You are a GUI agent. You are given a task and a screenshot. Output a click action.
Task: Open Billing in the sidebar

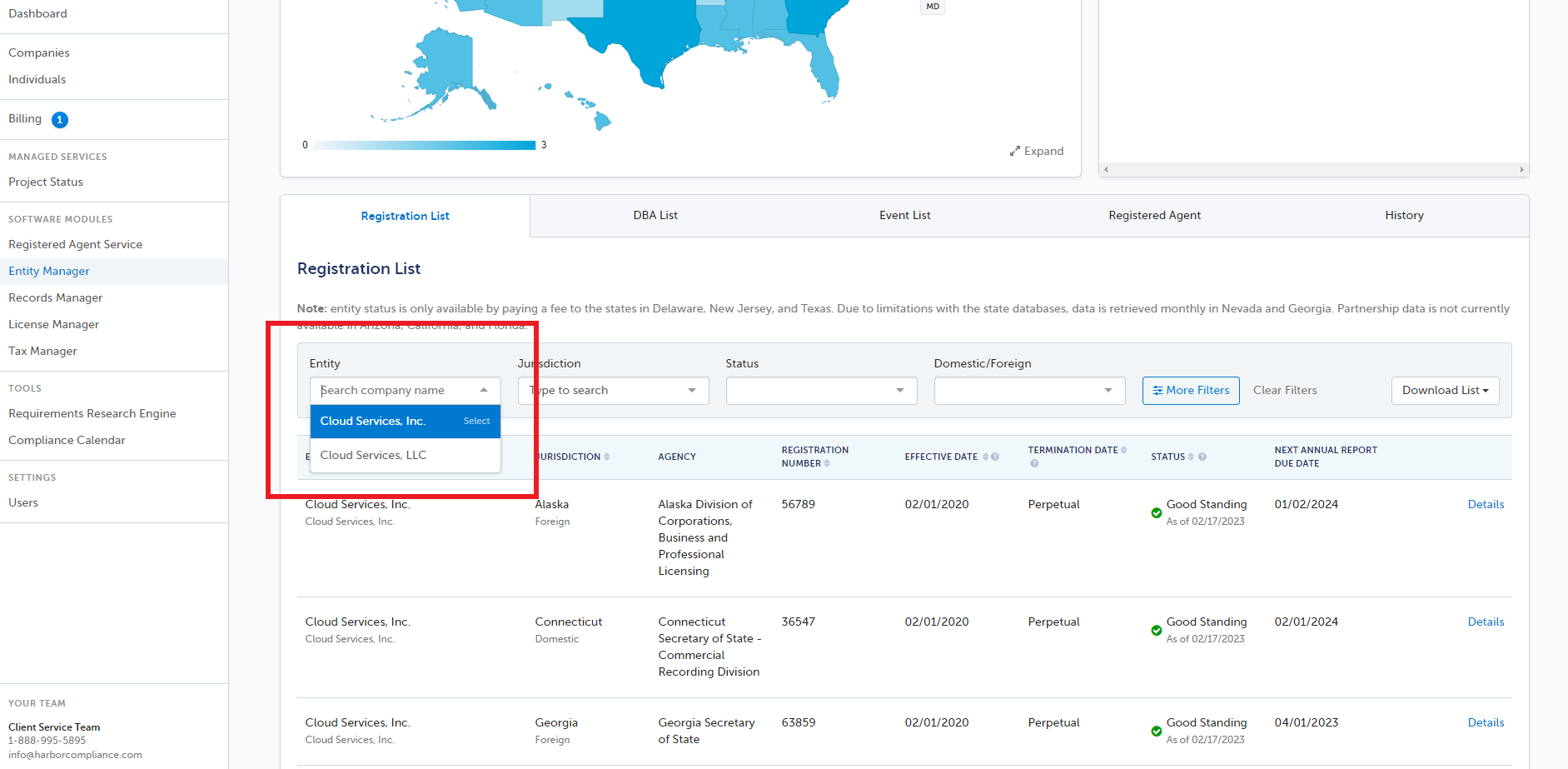pyautogui.click(x=25, y=119)
